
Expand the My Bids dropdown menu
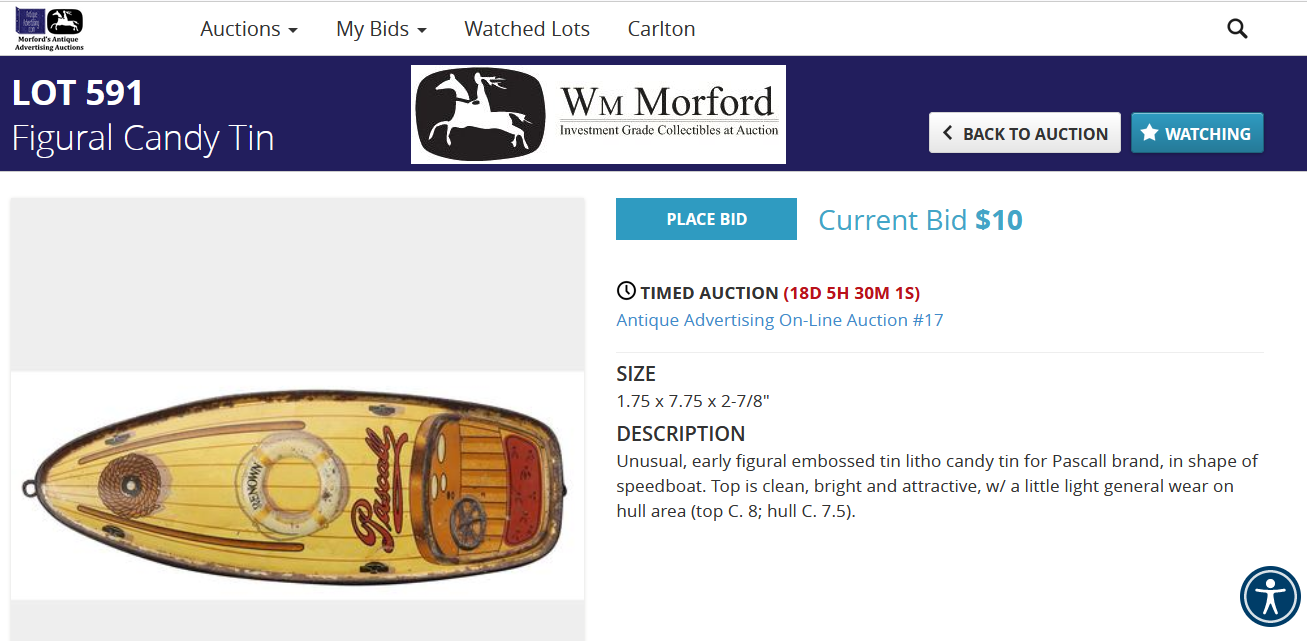coord(381,29)
